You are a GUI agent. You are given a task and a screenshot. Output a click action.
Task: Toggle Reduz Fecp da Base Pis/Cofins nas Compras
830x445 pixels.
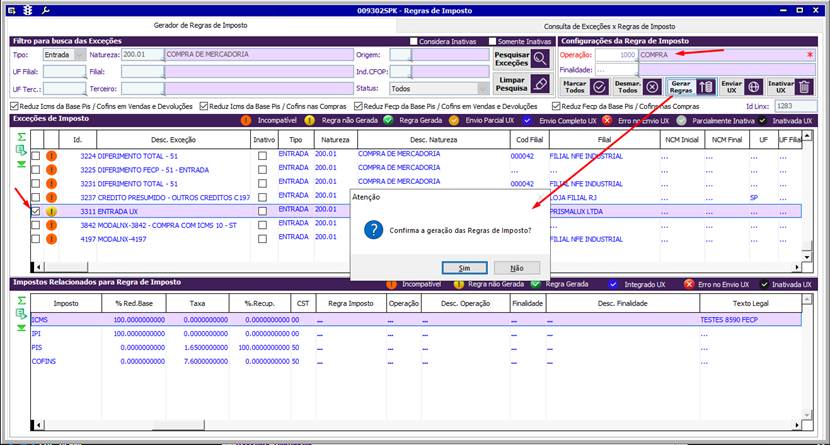pyautogui.click(x=556, y=106)
